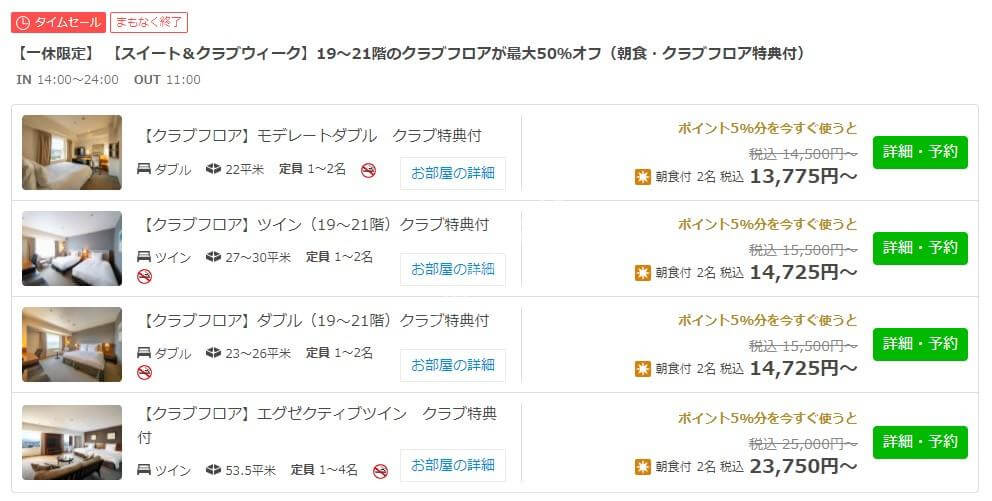Click 詳細・予約 for the 13,775円 Moderate Double
992x501 pixels.
(x=921, y=152)
